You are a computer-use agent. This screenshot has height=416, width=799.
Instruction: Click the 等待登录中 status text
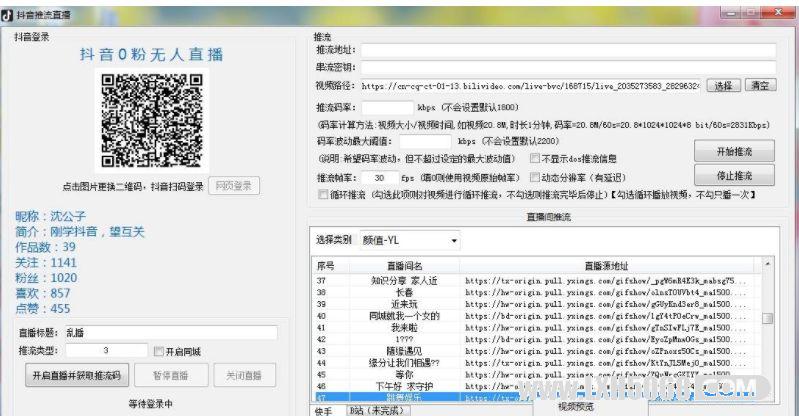coord(150,404)
